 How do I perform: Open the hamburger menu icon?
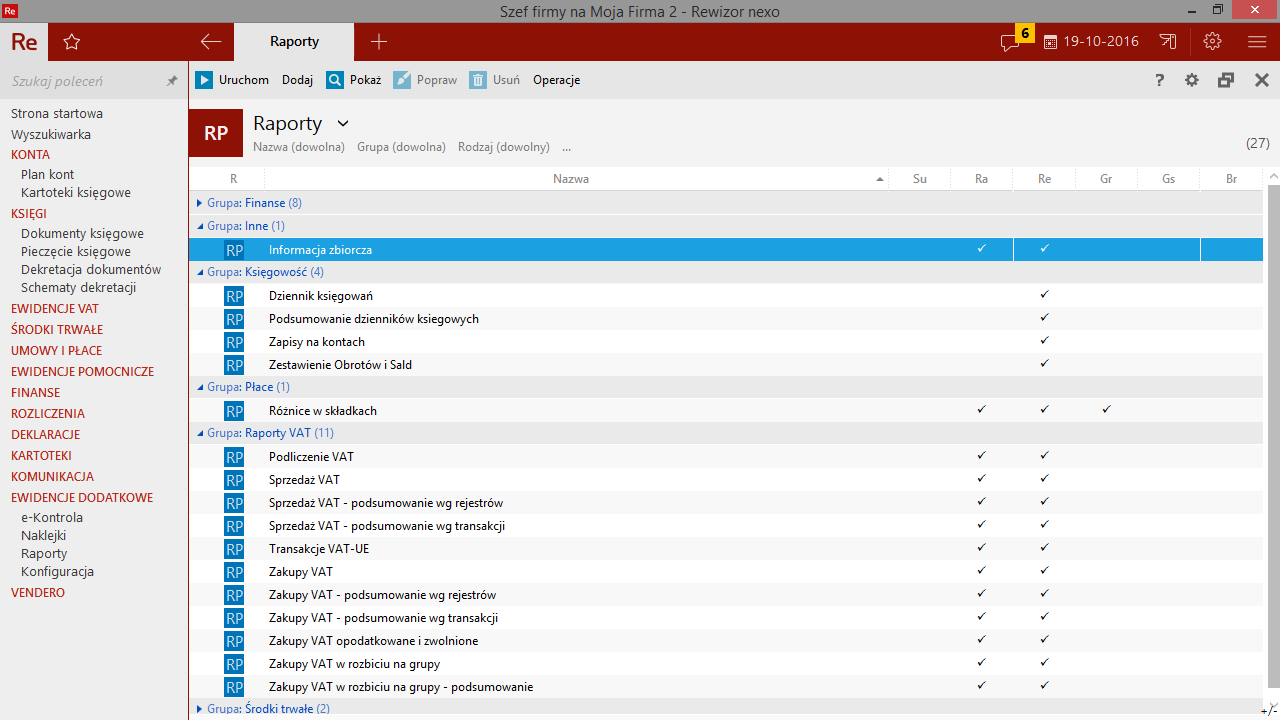tap(1257, 42)
